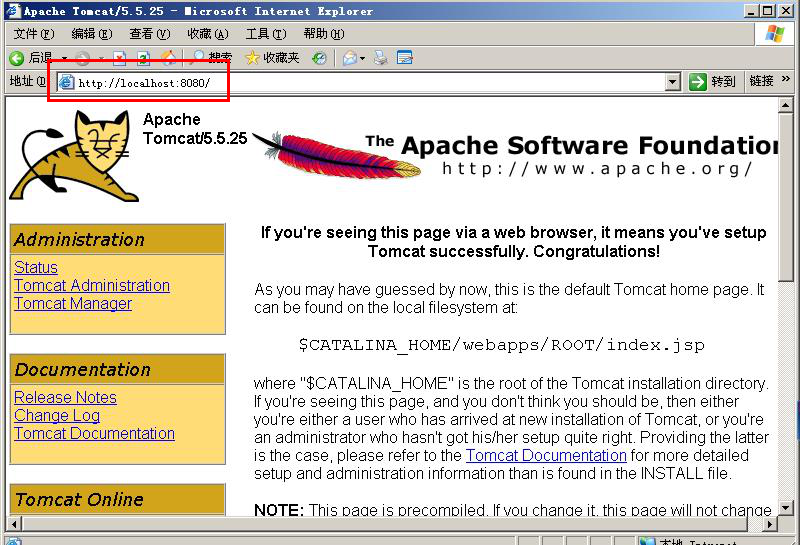Open the Edit (编辑) menu
Viewport: 800px width, 545px height.
coord(92,34)
